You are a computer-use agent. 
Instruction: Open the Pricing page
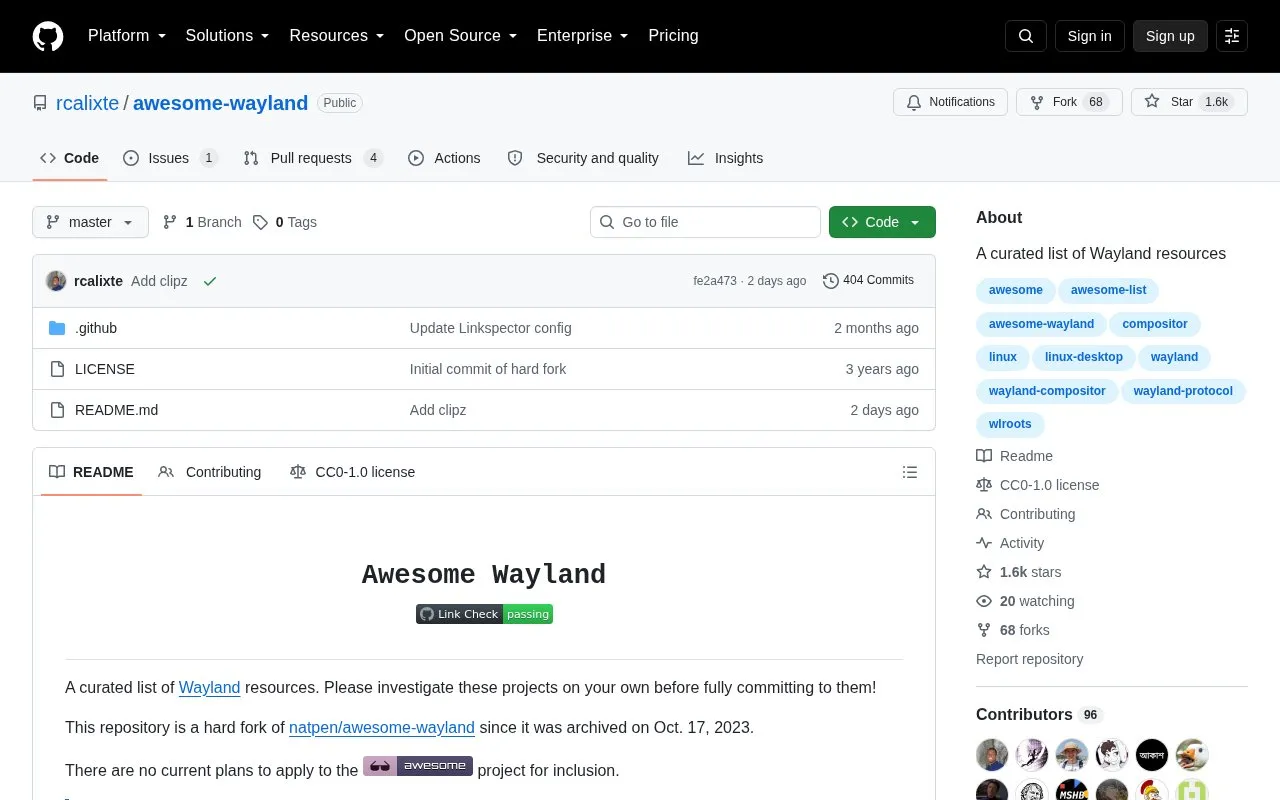click(x=673, y=36)
